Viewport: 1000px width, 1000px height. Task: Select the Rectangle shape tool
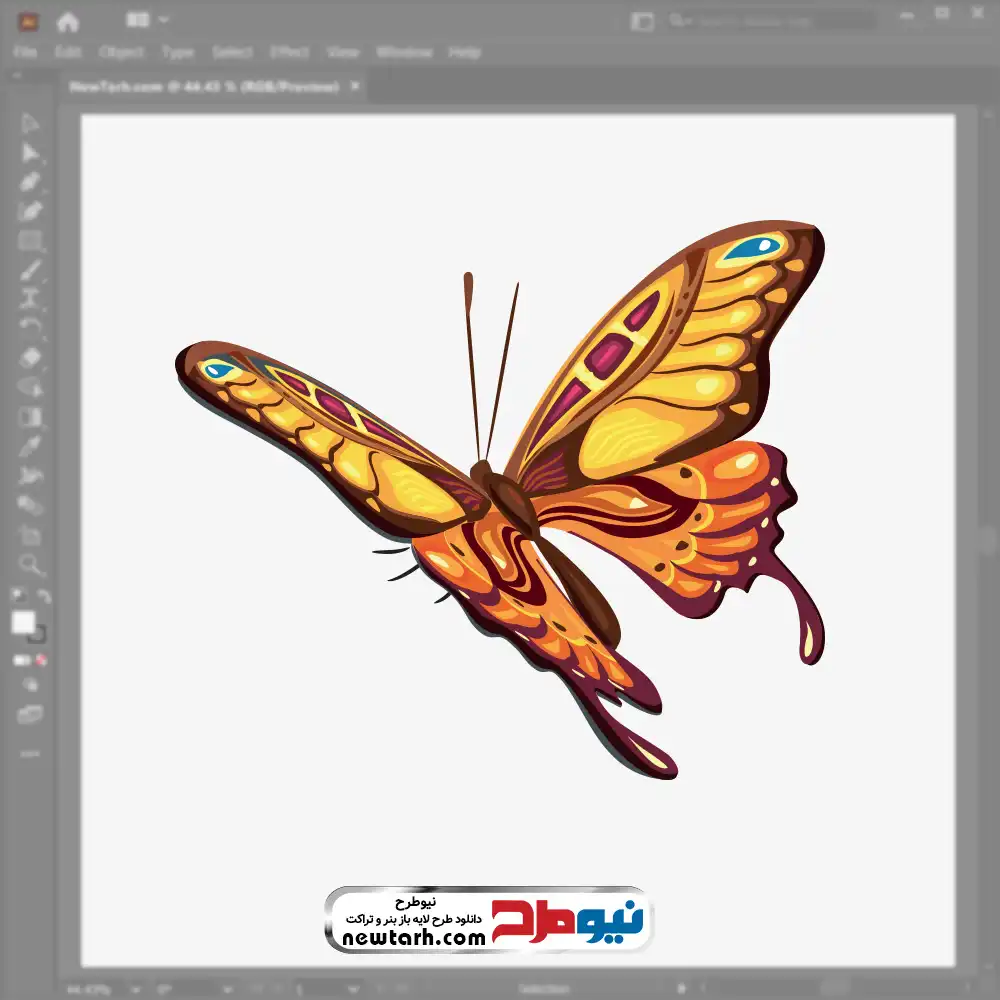(30, 241)
